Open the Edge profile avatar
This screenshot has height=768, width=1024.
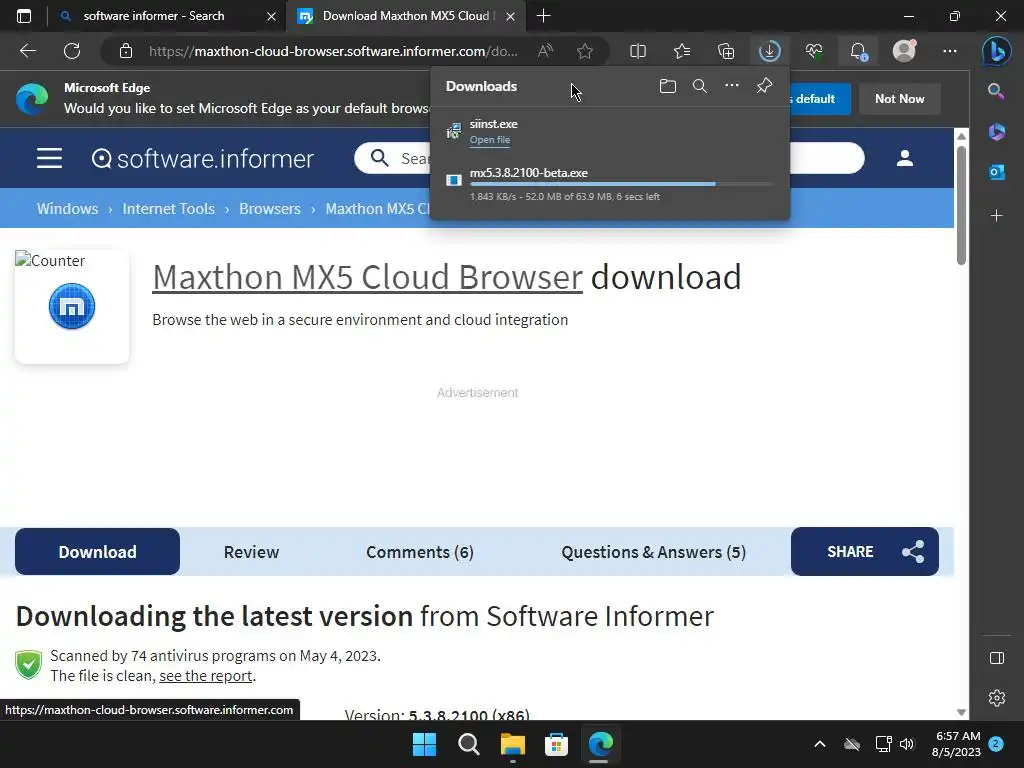[x=904, y=51]
